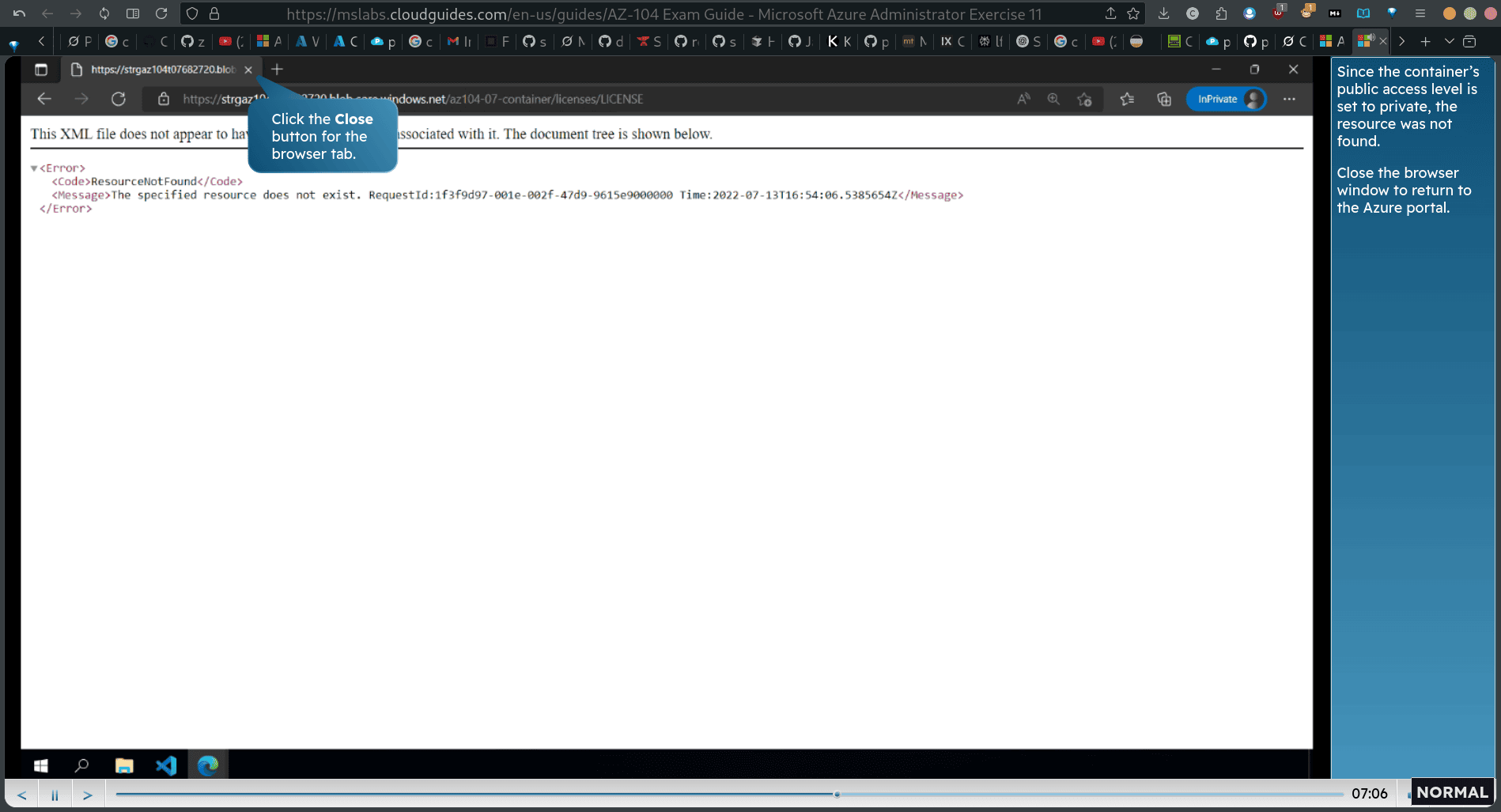Click the M+ markdown extension icon
The height and width of the screenshot is (812, 1501).
(1335, 13)
